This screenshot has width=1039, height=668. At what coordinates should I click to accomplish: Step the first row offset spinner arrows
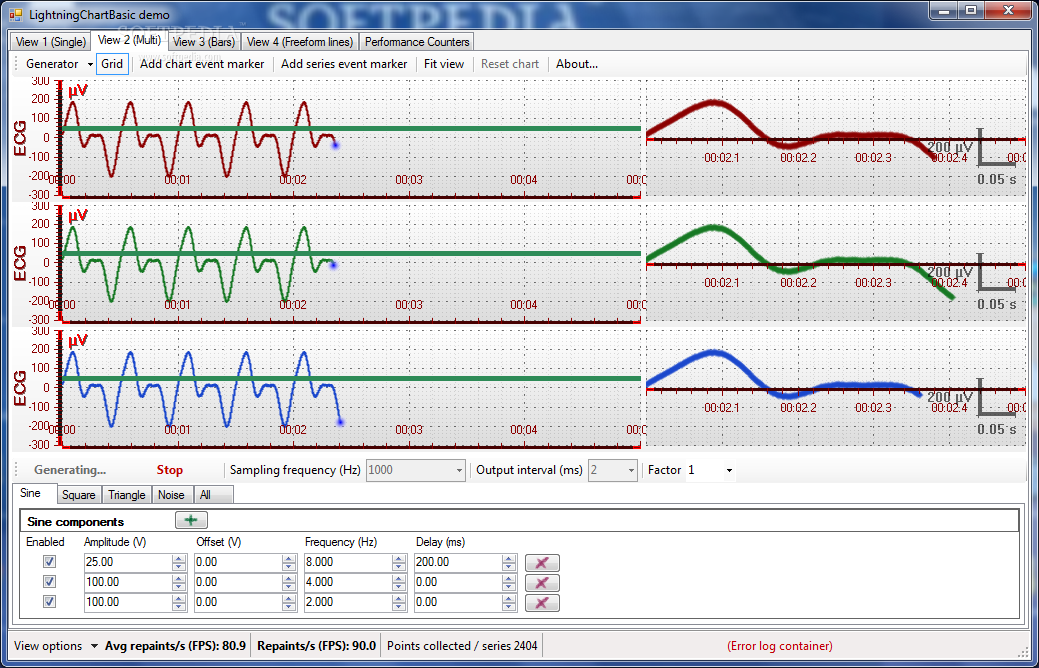click(289, 562)
